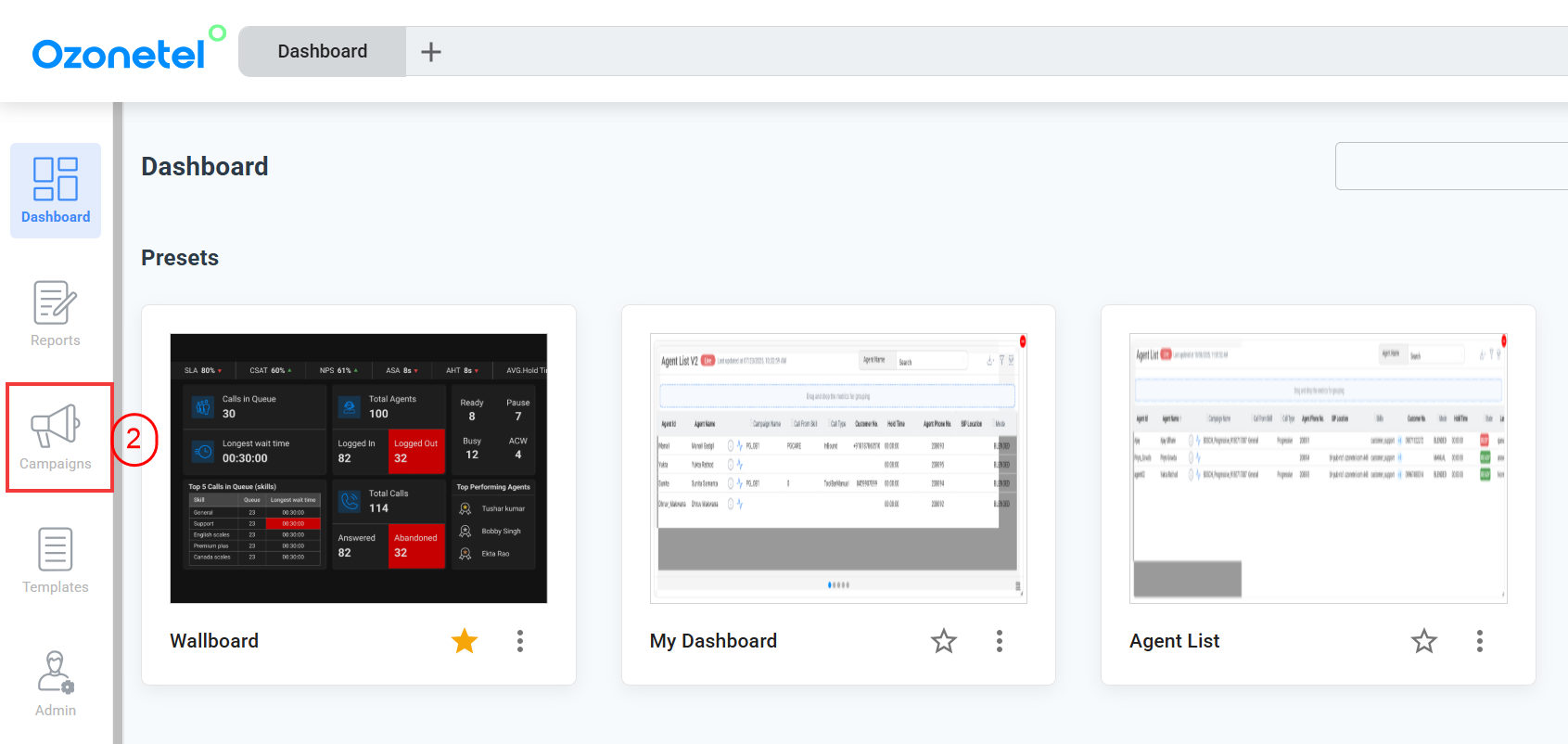The width and height of the screenshot is (1568, 744).
Task: Select the Agent List preview thumbnail
Action: (x=1318, y=468)
